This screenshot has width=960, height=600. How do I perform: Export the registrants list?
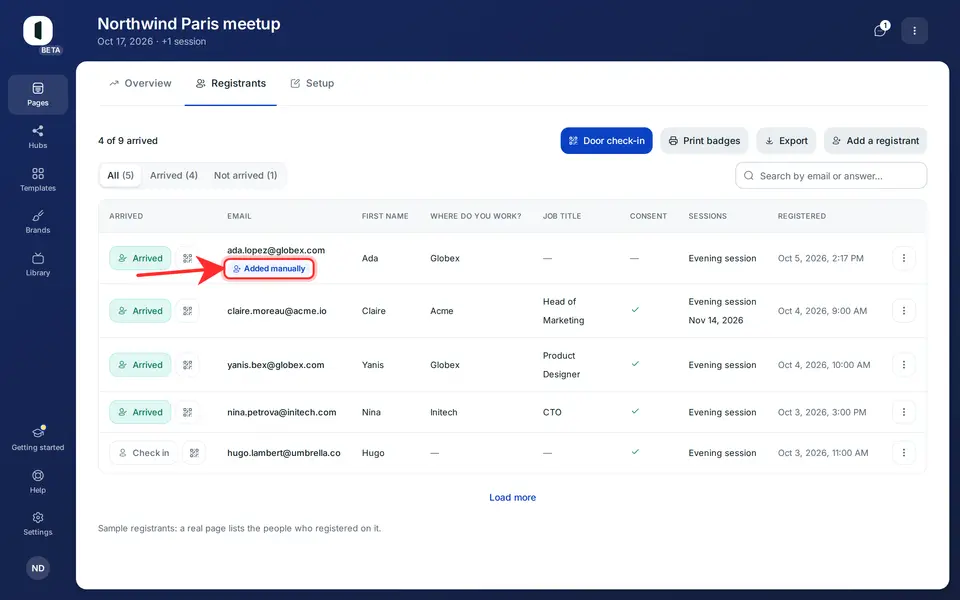point(786,141)
